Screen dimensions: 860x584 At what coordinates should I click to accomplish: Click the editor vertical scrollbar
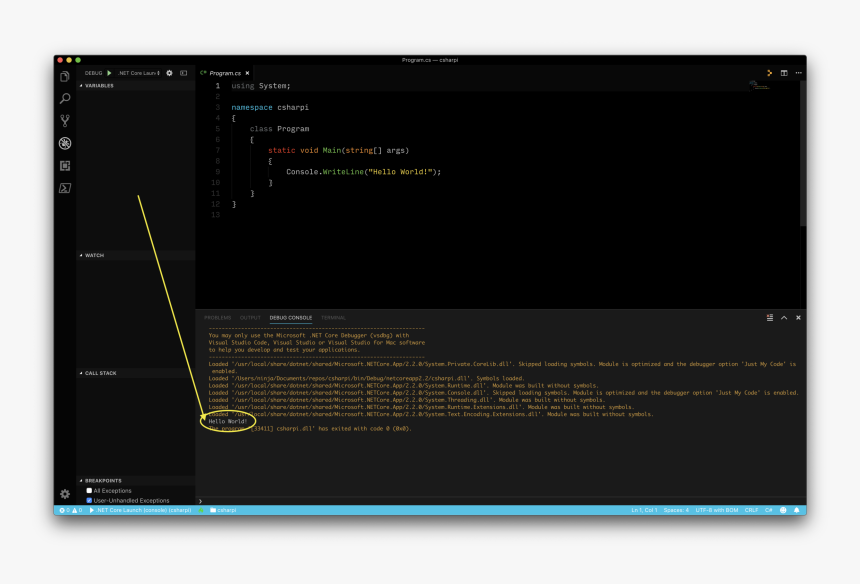click(x=803, y=154)
